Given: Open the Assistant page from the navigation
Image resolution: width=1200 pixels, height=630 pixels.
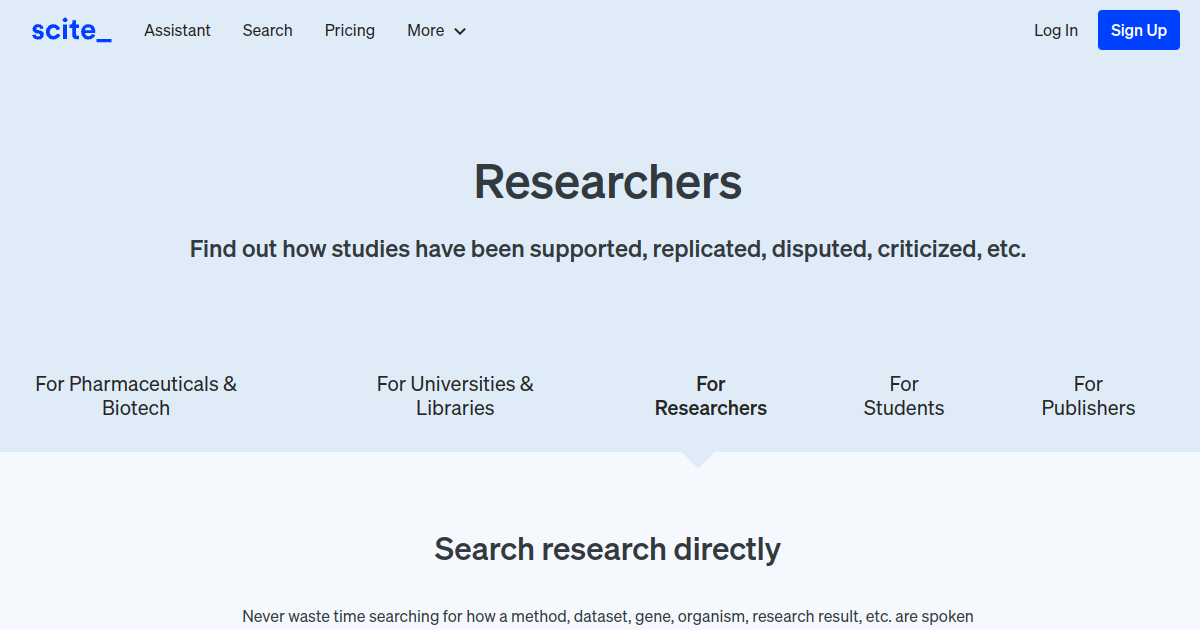Looking at the screenshot, I should coord(177,31).
